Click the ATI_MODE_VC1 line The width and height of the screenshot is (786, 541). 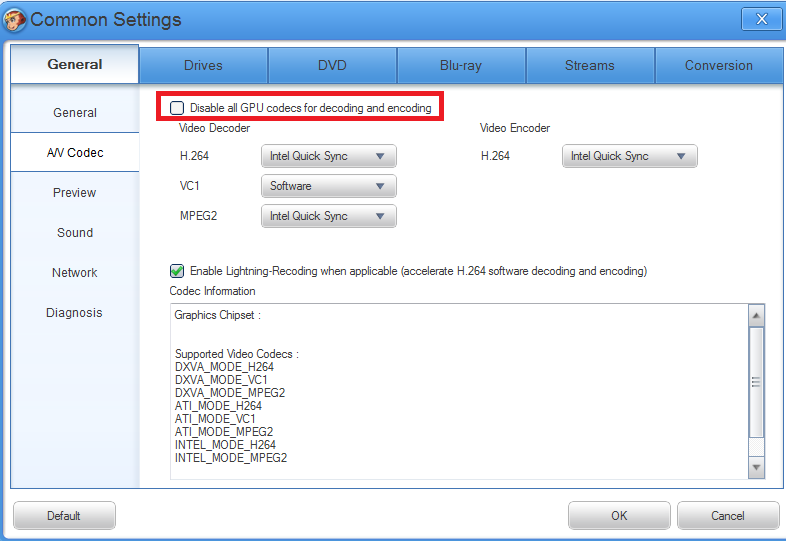215,419
